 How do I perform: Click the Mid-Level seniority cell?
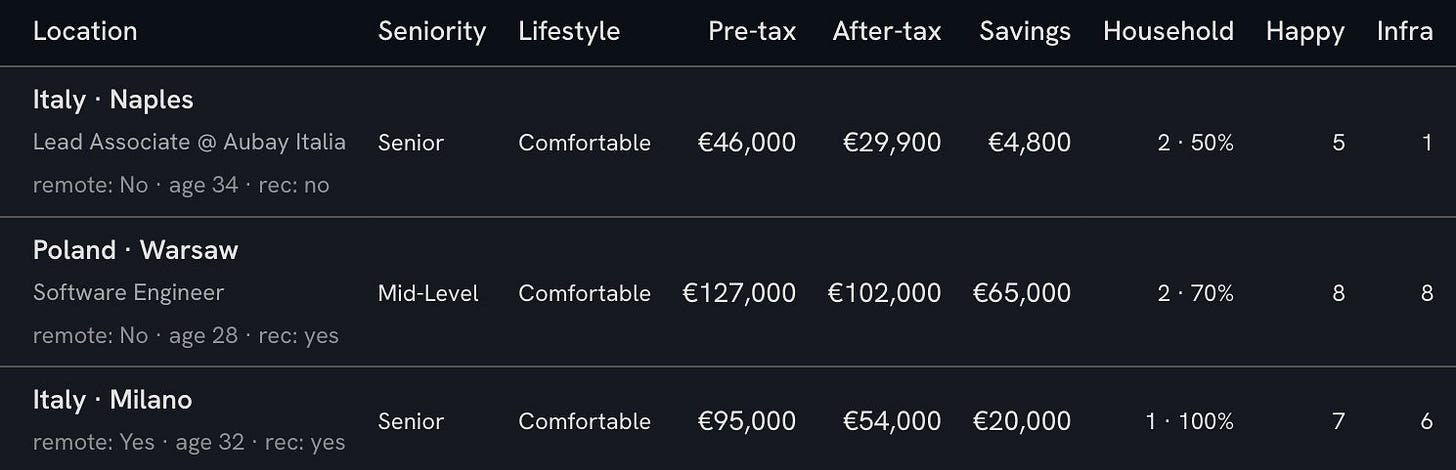pyautogui.click(x=428, y=293)
